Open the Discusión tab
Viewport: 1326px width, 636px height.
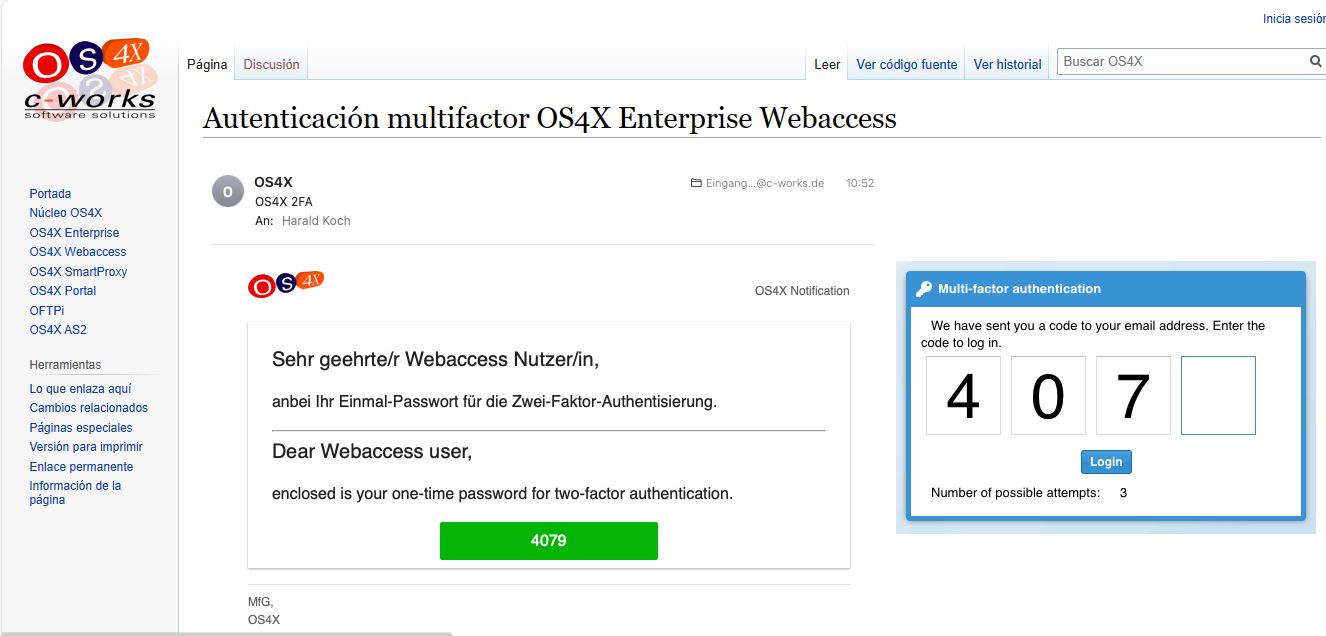[x=271, y=64]
